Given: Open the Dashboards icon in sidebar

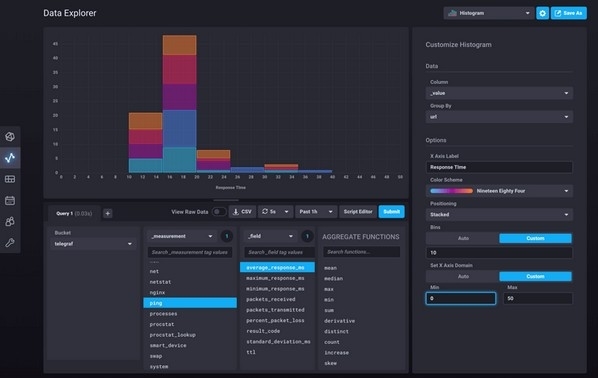Looking at the screenshot, I should coord(10,179).
